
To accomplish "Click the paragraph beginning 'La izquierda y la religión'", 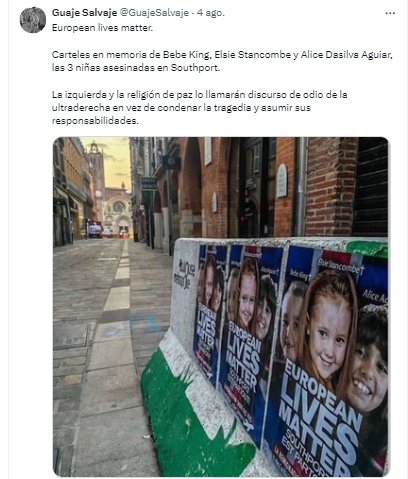I will click(199, 107).
